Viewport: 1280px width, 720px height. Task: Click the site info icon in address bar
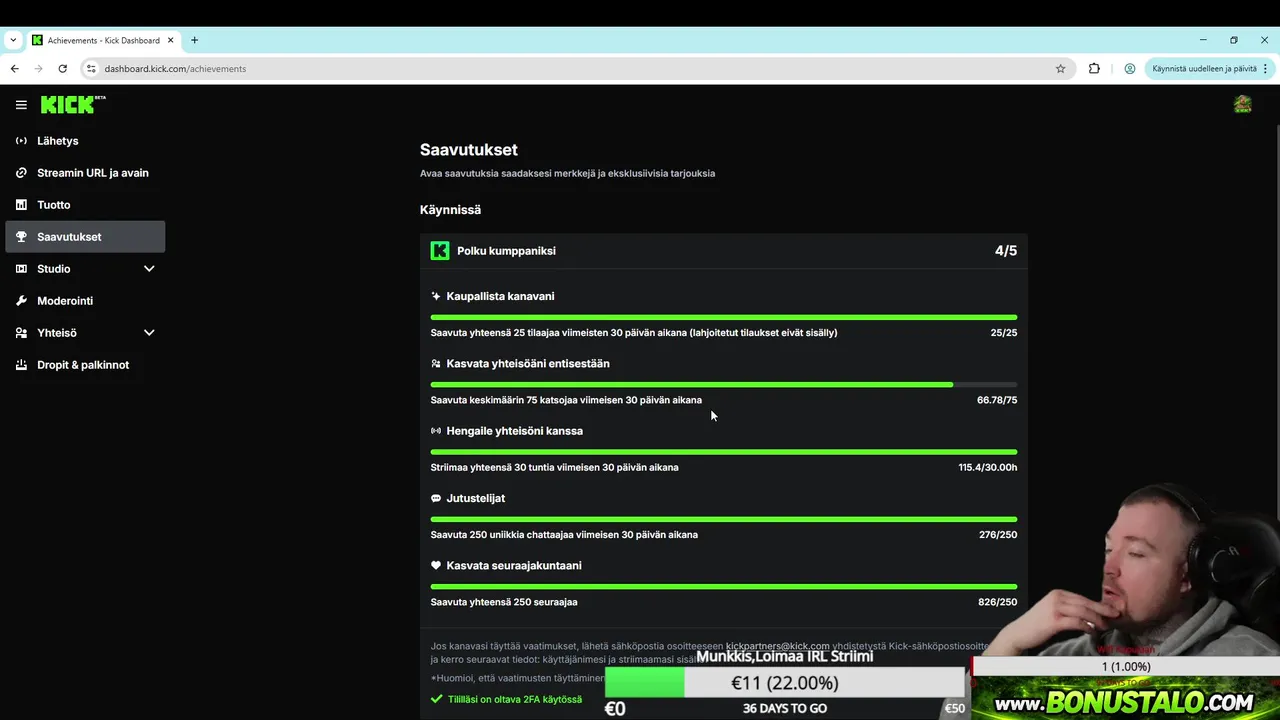coord(90,69)
